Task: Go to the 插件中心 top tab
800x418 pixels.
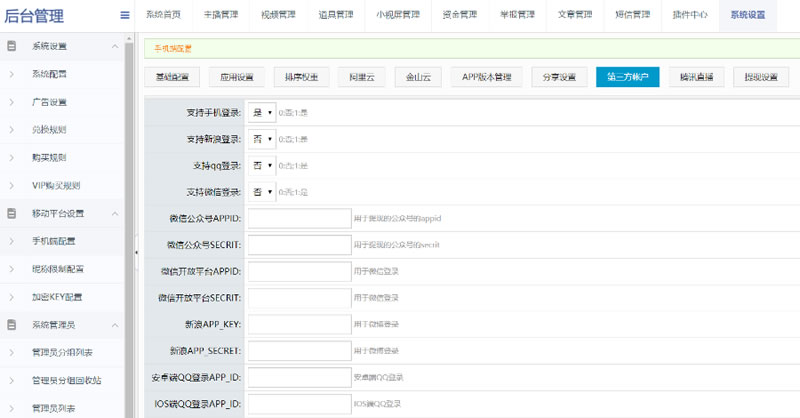Action: (691, 15)
